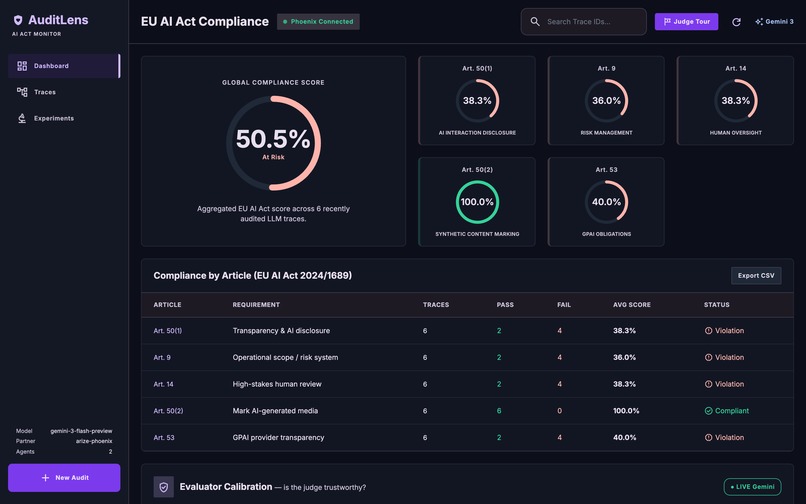This screenshot has width=806, height=504.
Task: Click the Violation warning icon in Art. 53 row
Action: click(708, 438)
